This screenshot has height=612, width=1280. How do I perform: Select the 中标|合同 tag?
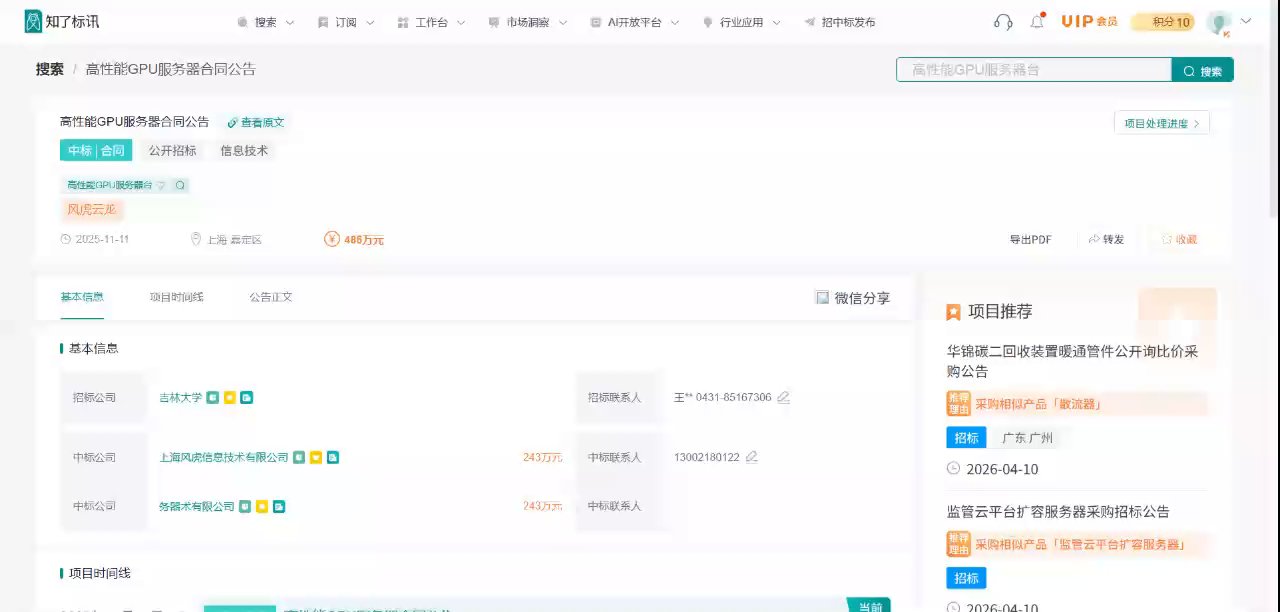tap(96, 151)
